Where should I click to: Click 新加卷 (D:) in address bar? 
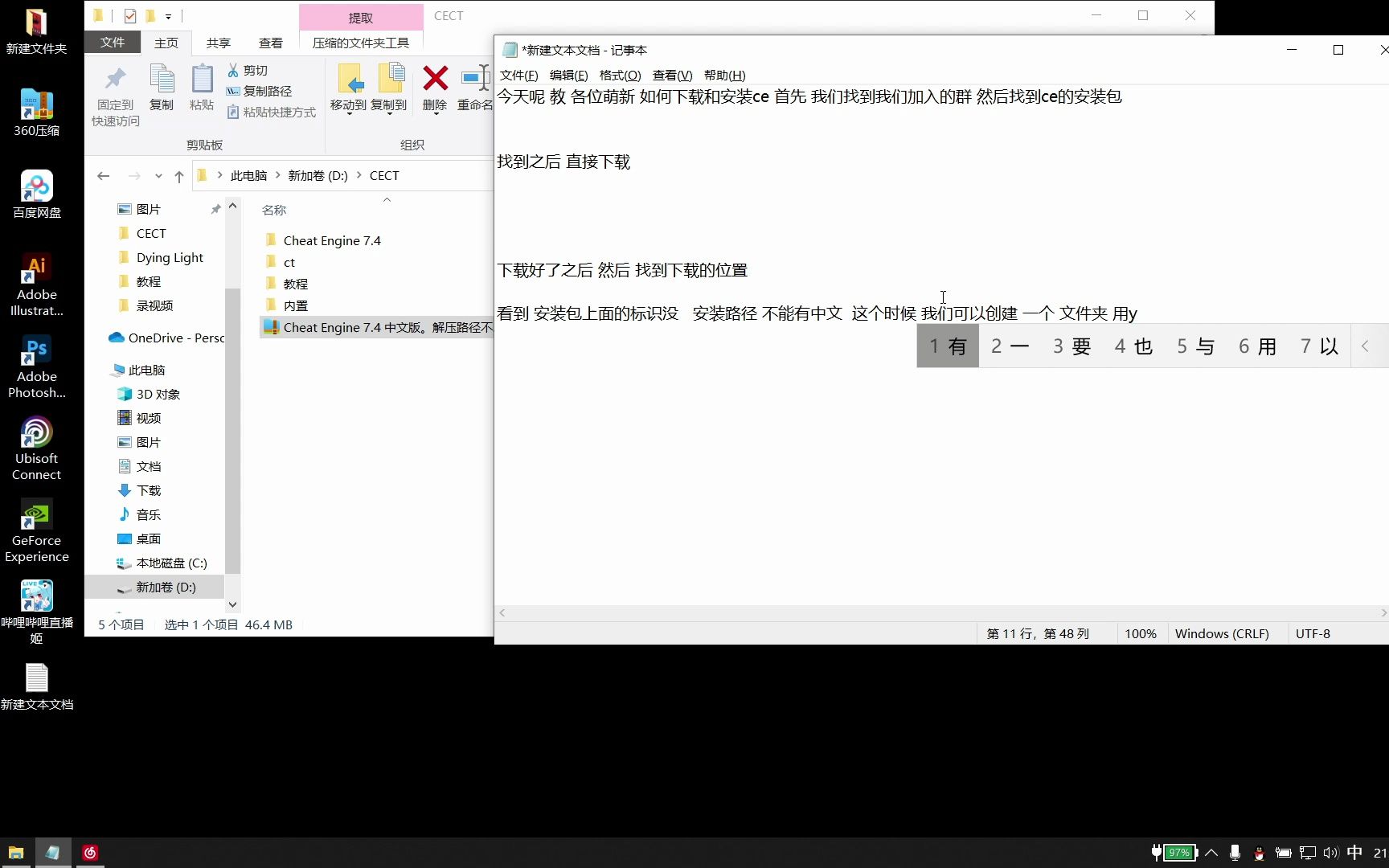tap(318, 176)
